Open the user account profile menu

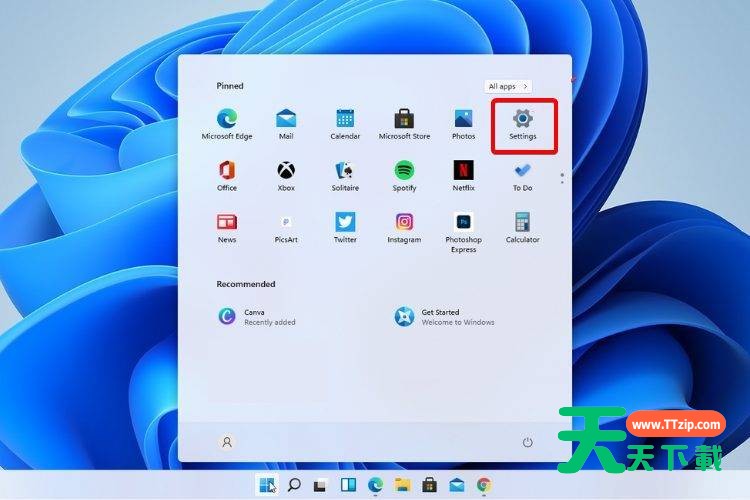(227, 442)
